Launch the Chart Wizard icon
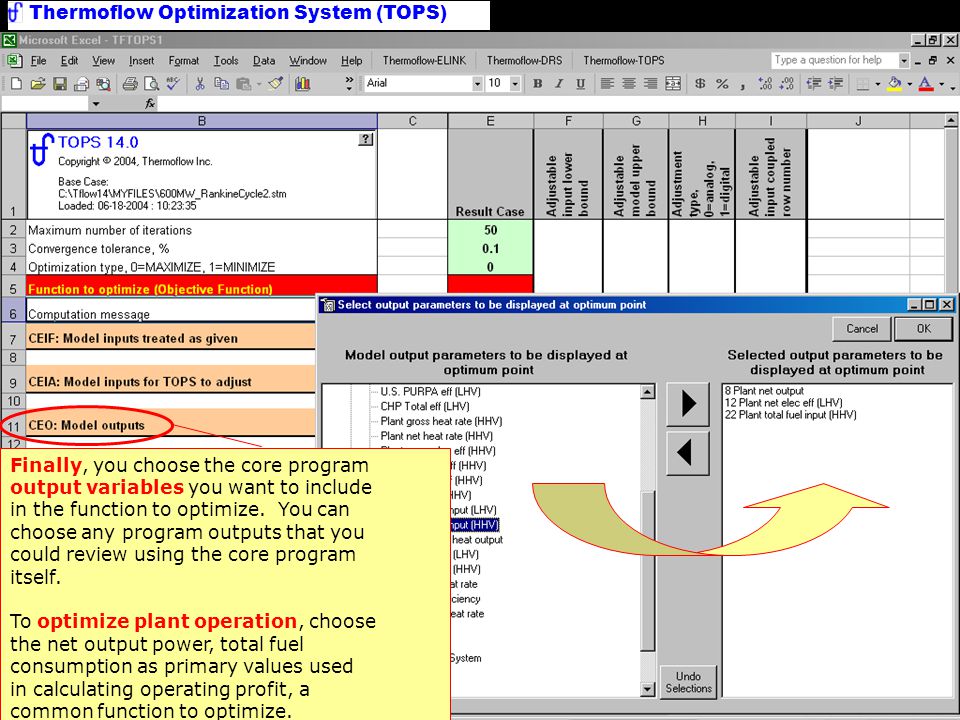The image size is (960, 720). (302, 84)
